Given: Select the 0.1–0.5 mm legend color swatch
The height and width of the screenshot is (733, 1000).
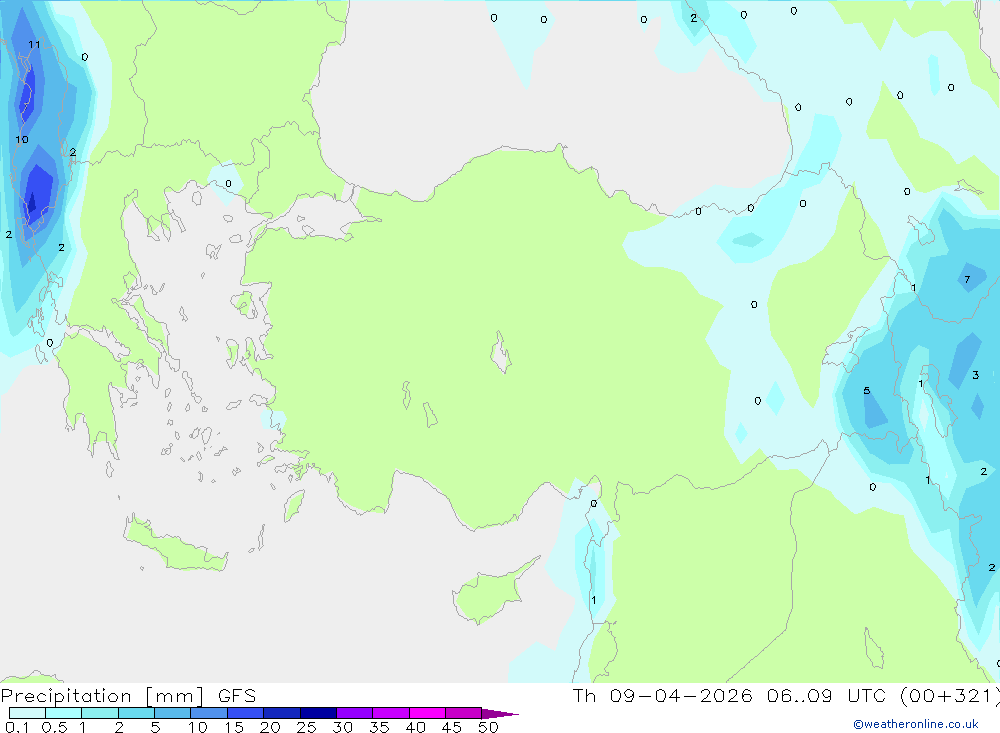Looking at the screenshot, I should pos(27,713).
